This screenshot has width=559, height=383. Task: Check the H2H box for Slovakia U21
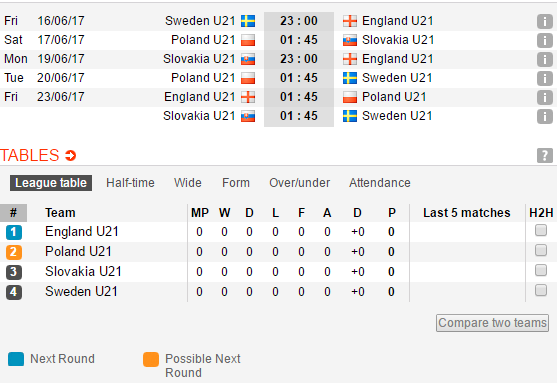pos(541,270)
